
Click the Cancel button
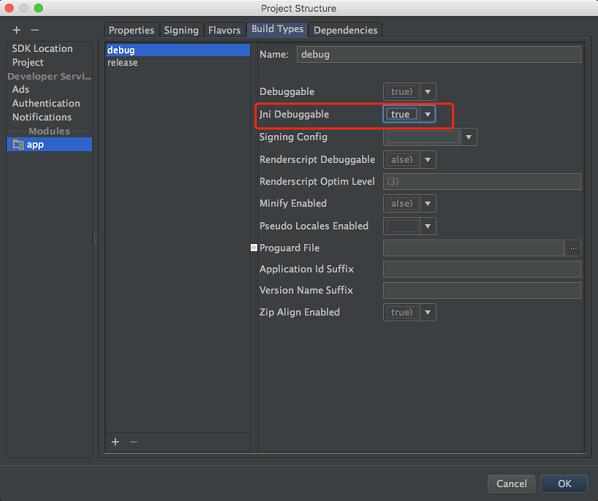(x=511, y=483)
